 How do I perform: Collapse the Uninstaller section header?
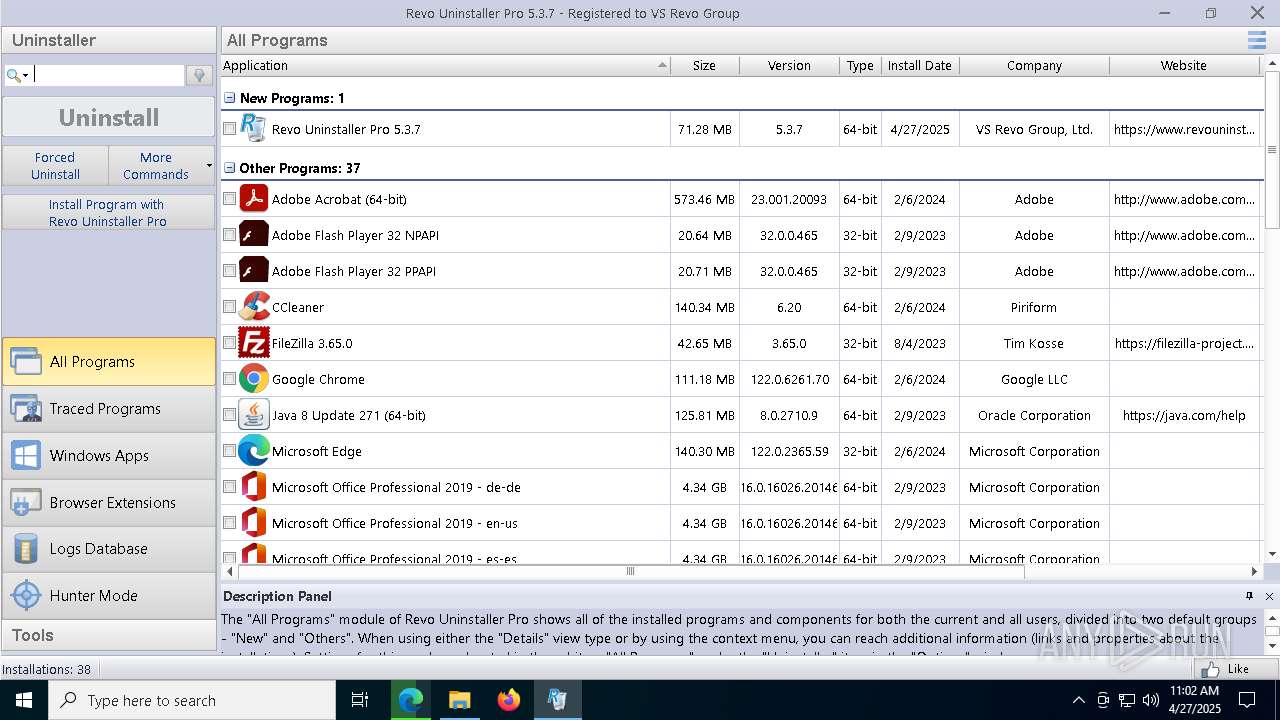click(x=108, y=40)
